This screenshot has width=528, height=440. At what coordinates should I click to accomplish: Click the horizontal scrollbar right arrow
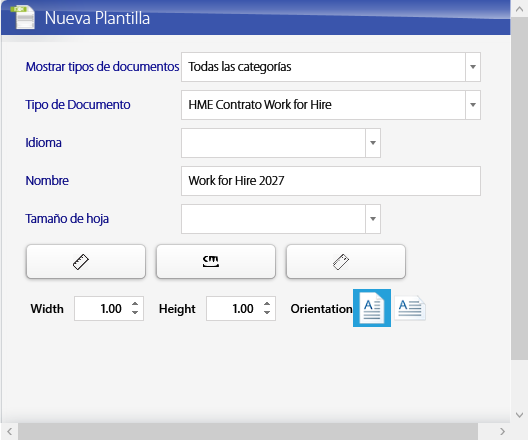click(x=502, y=431)
